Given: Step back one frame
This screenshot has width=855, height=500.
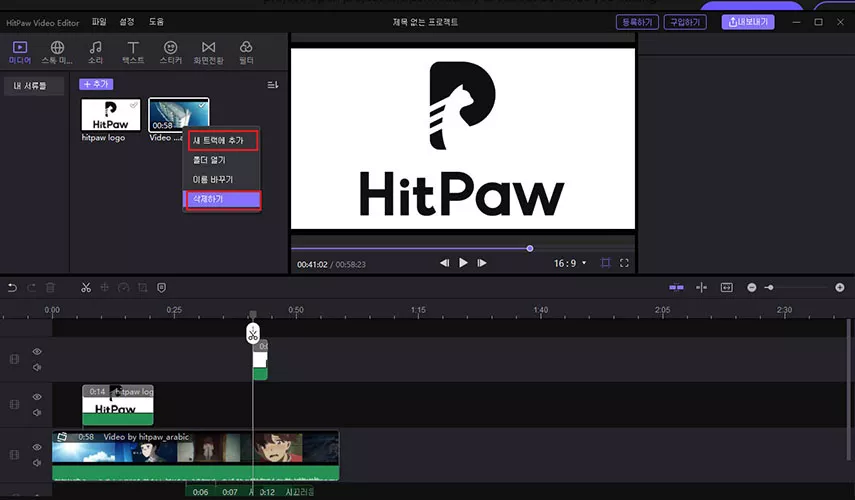Looking at the screenshot, I should [x=444, y=263].
